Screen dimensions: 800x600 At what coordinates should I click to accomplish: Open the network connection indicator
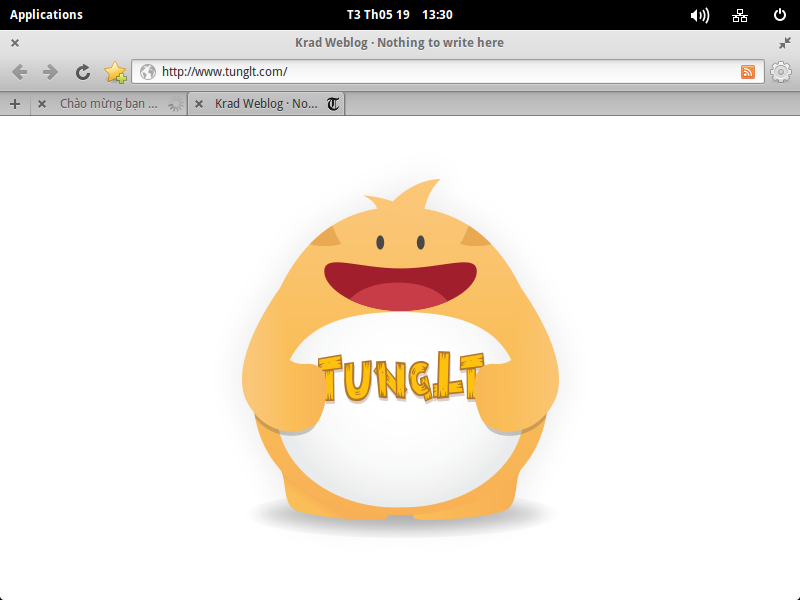(740, 15)
